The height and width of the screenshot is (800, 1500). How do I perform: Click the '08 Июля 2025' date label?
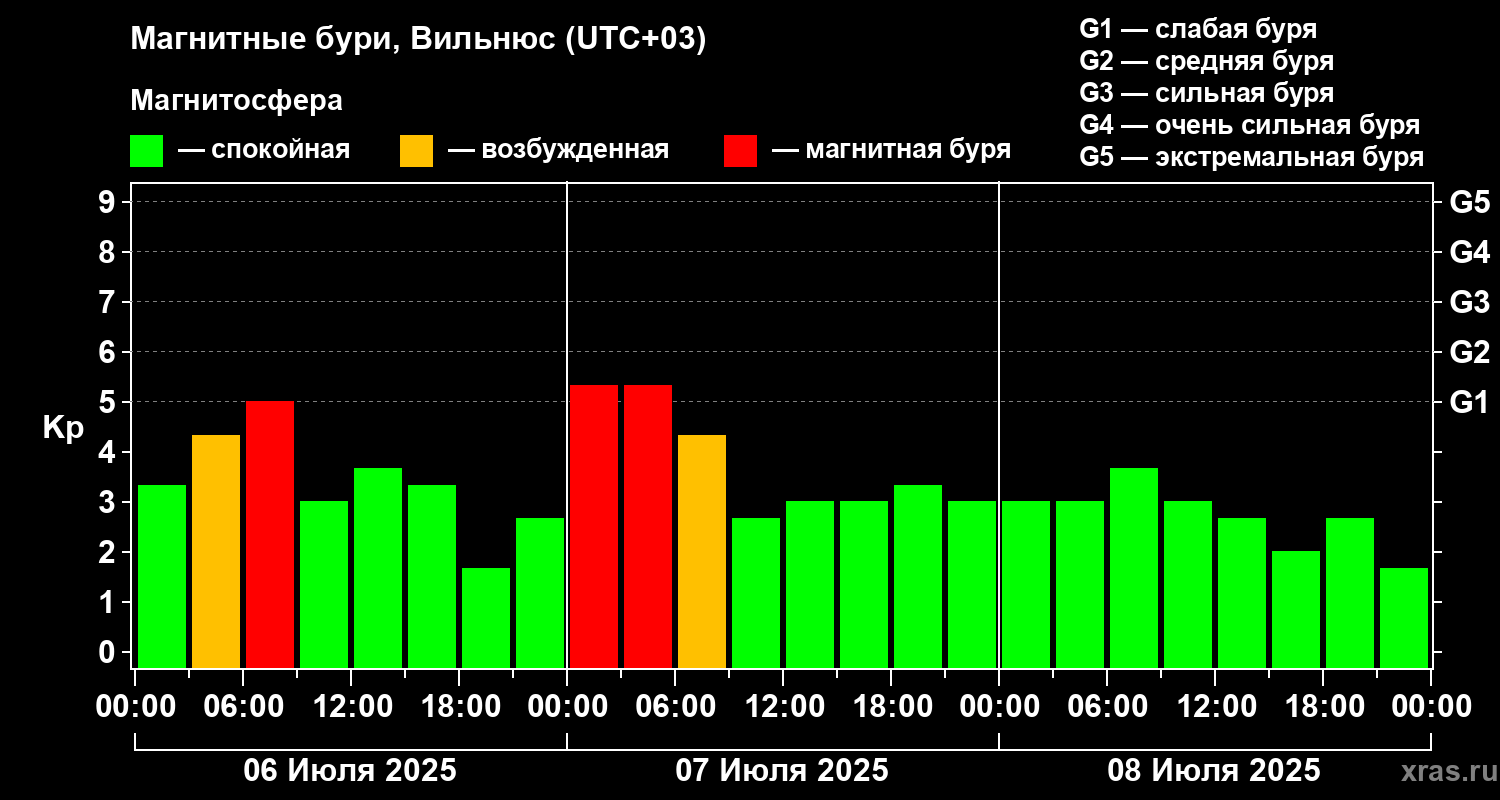[x=1214, y=771]
